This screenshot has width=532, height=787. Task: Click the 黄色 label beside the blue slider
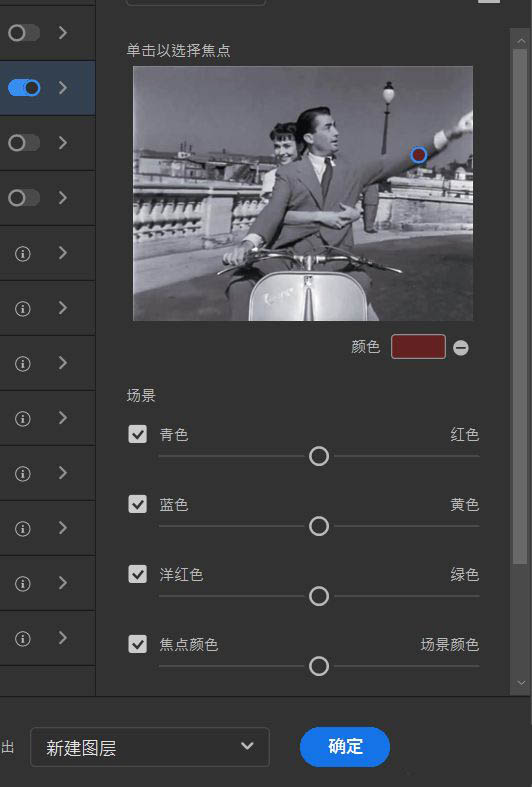(464, 504)
